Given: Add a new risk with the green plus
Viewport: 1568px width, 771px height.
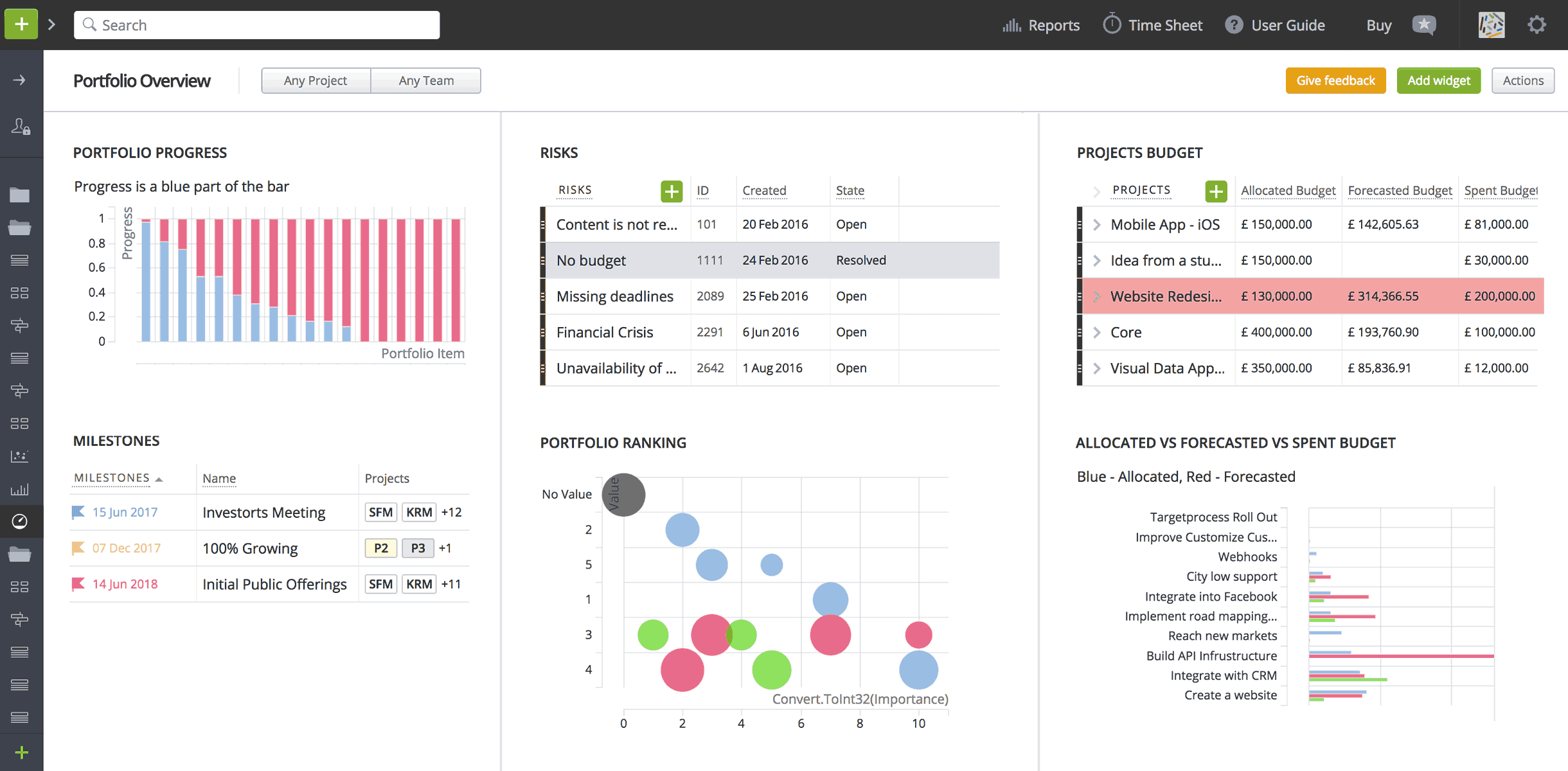Looking at the screenshot, I should coord(672,190).
